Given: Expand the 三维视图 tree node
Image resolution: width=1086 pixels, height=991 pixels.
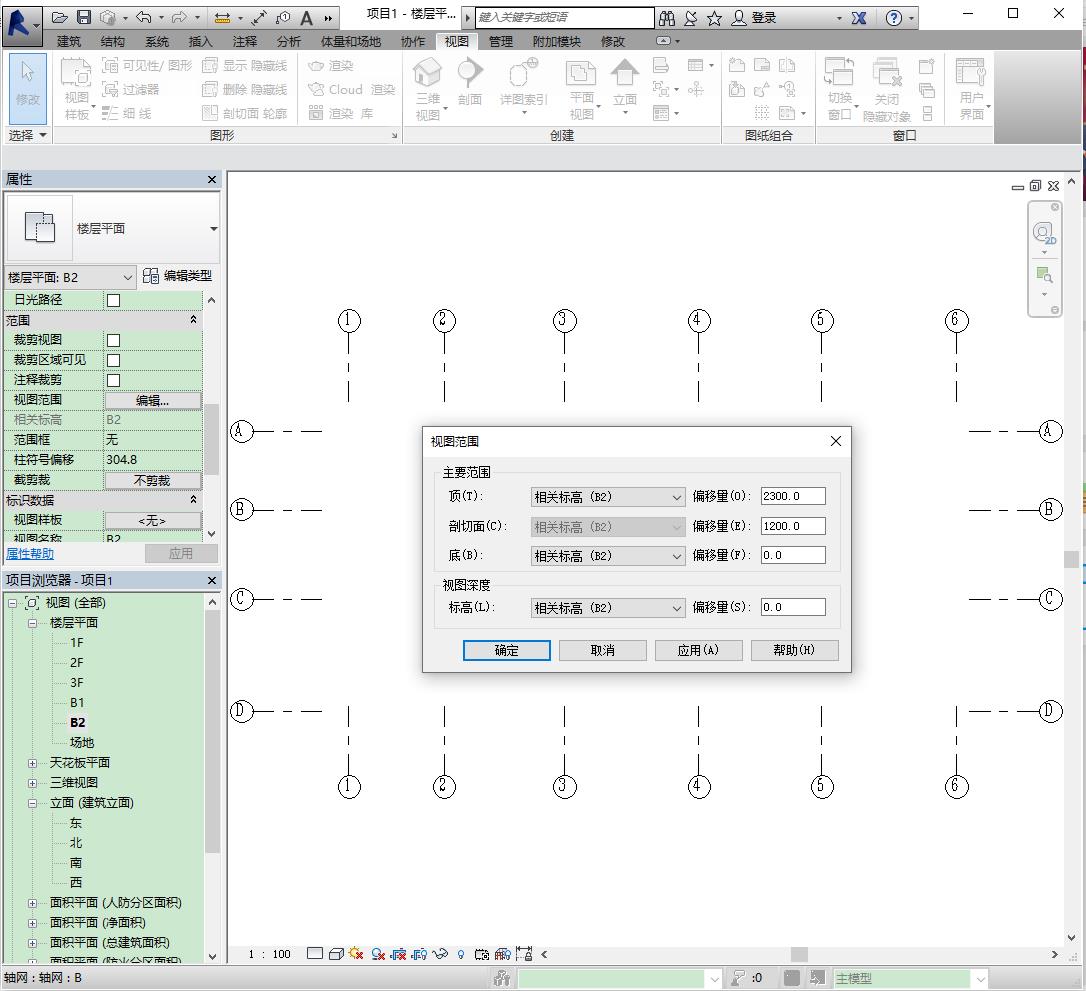Looking at the screenshot, I should click(33, 783).
